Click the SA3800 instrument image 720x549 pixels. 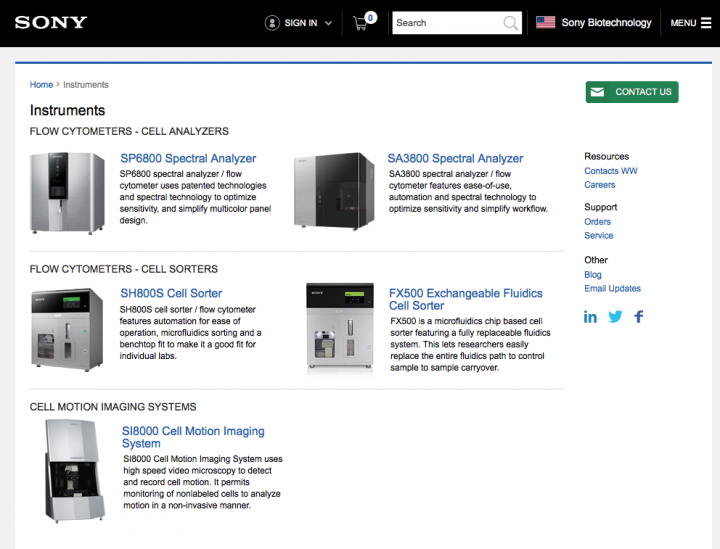click(x=334, y=191)
